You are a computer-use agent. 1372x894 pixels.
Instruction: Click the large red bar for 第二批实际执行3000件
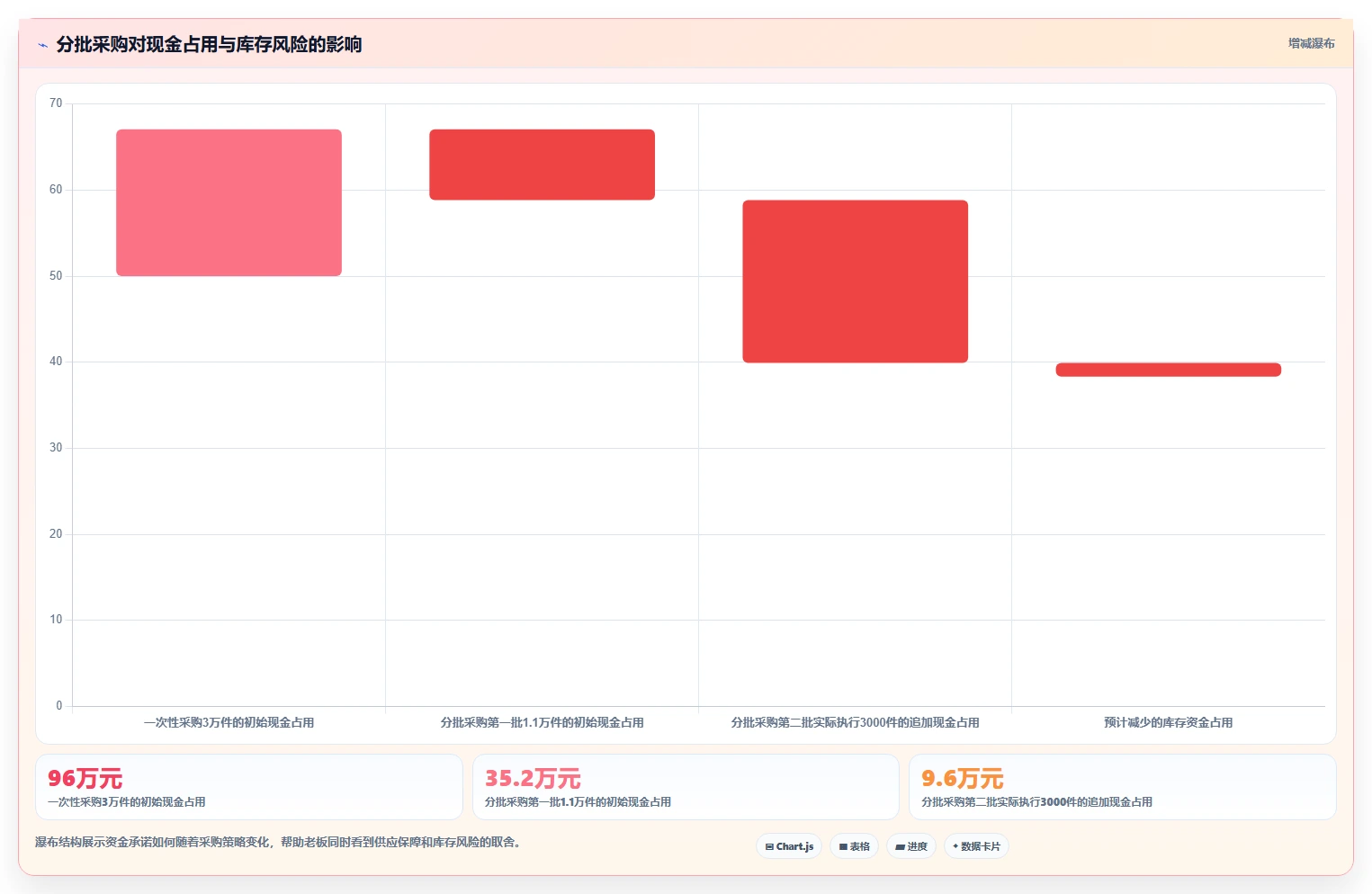(855, 282)
